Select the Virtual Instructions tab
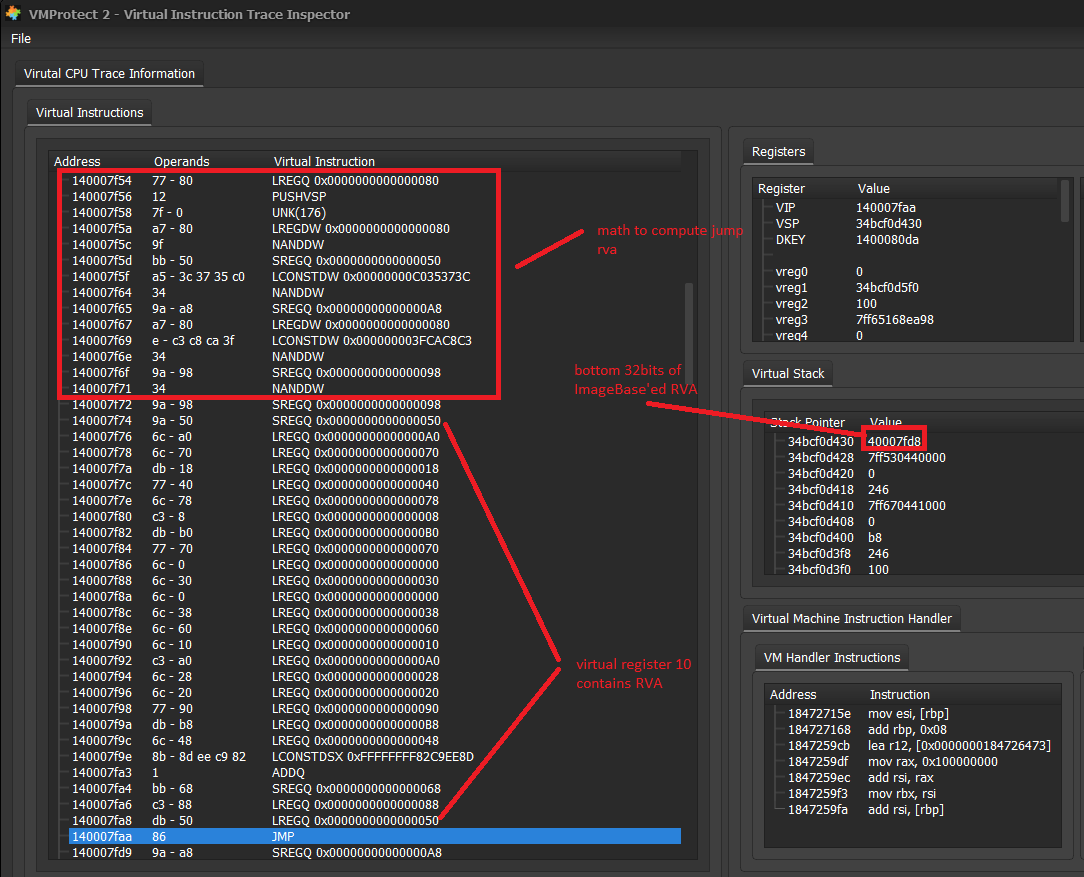The width and height of the screenshot is (1084, 877). tap(89, 113)
